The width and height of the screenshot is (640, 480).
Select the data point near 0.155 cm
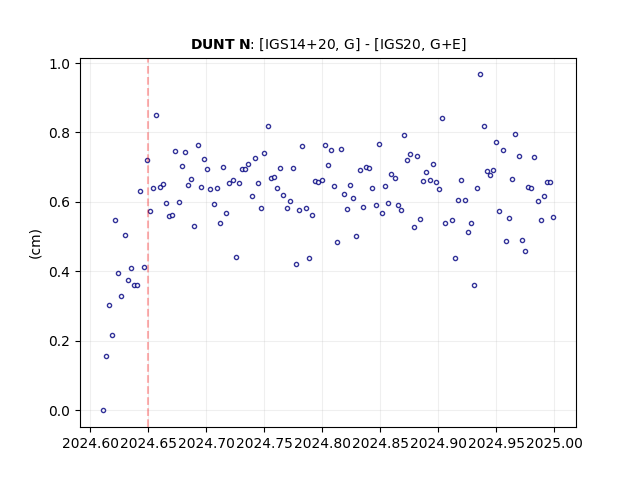click(x=107, y=357)
